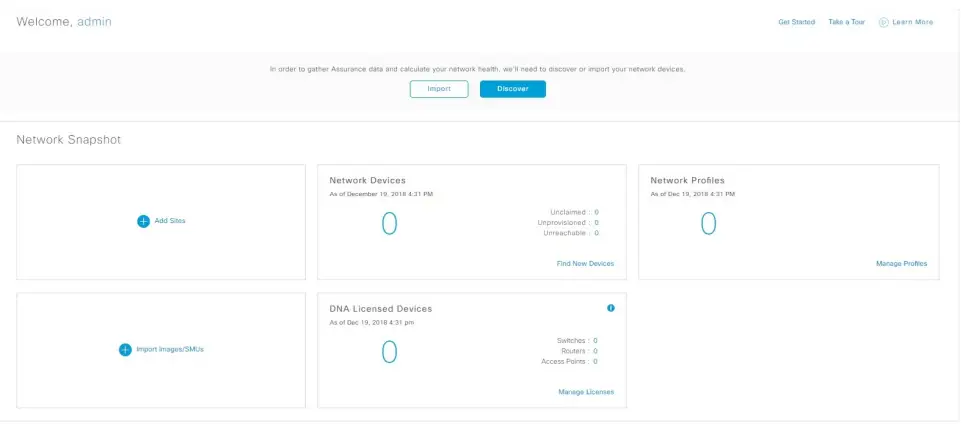Image resolution: width=976 pixels, height=430 pixels.
Task: Open the DNA Licensed Devices info icon
Action: pyautogui.click(x=611, y=308)
